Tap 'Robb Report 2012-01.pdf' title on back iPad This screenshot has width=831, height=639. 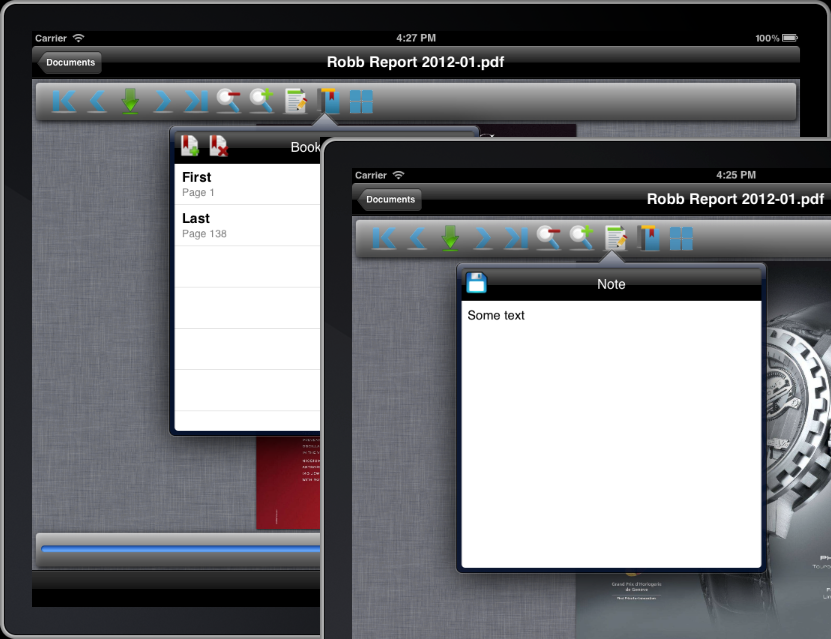pos(416,62)
